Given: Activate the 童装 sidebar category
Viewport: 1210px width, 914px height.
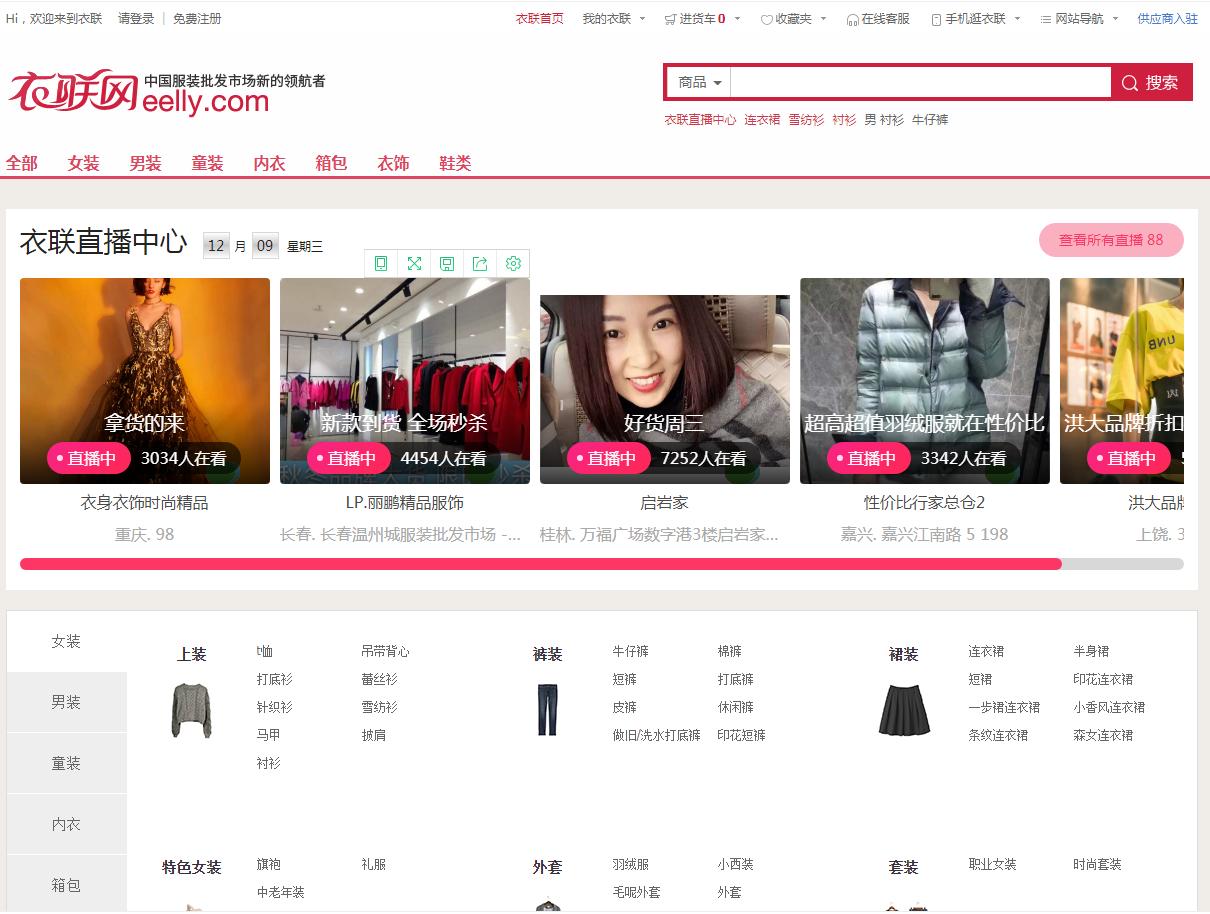Looking at the screenshot, I should [x=66, y=763].
